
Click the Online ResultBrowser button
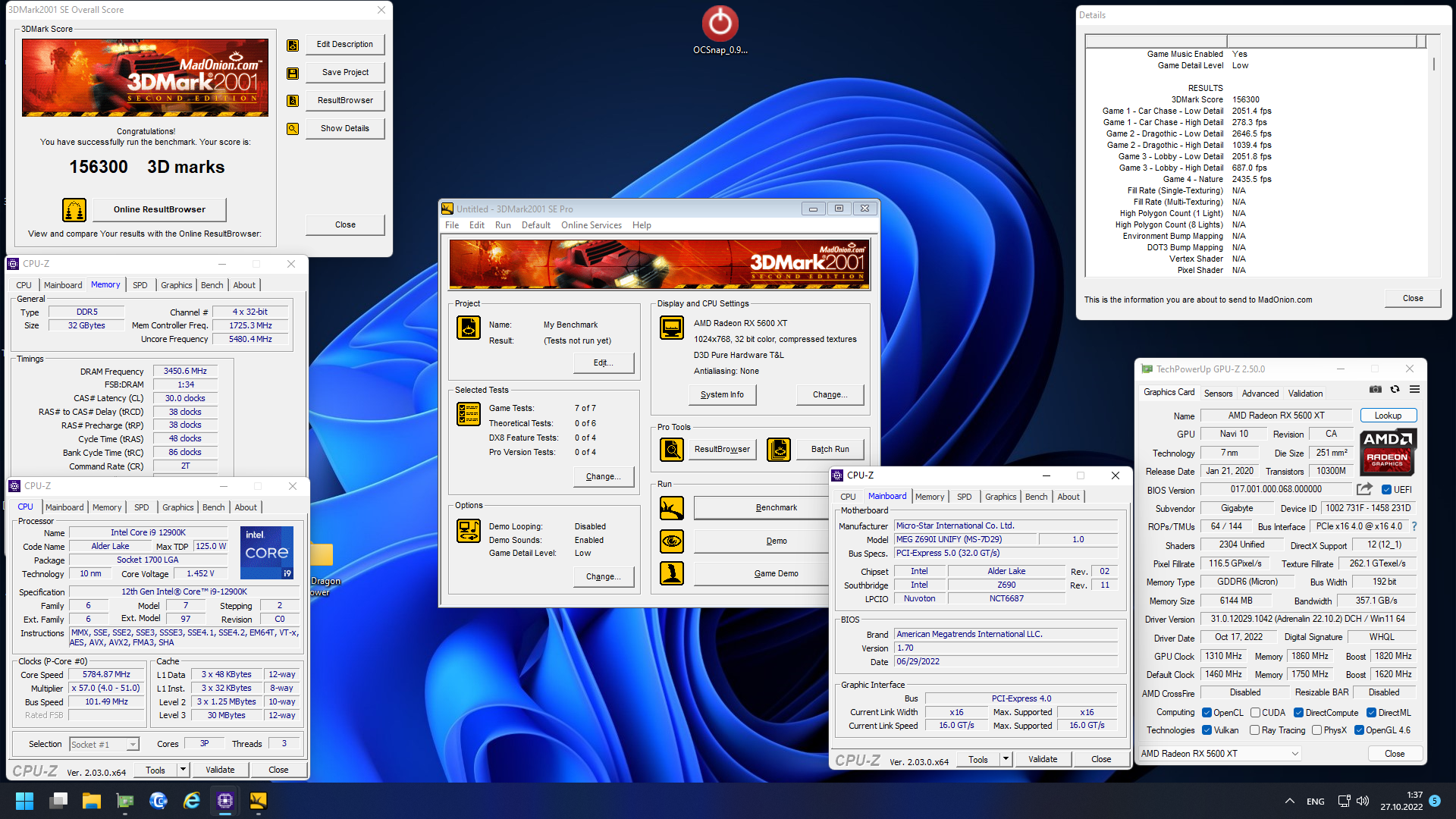159,209
